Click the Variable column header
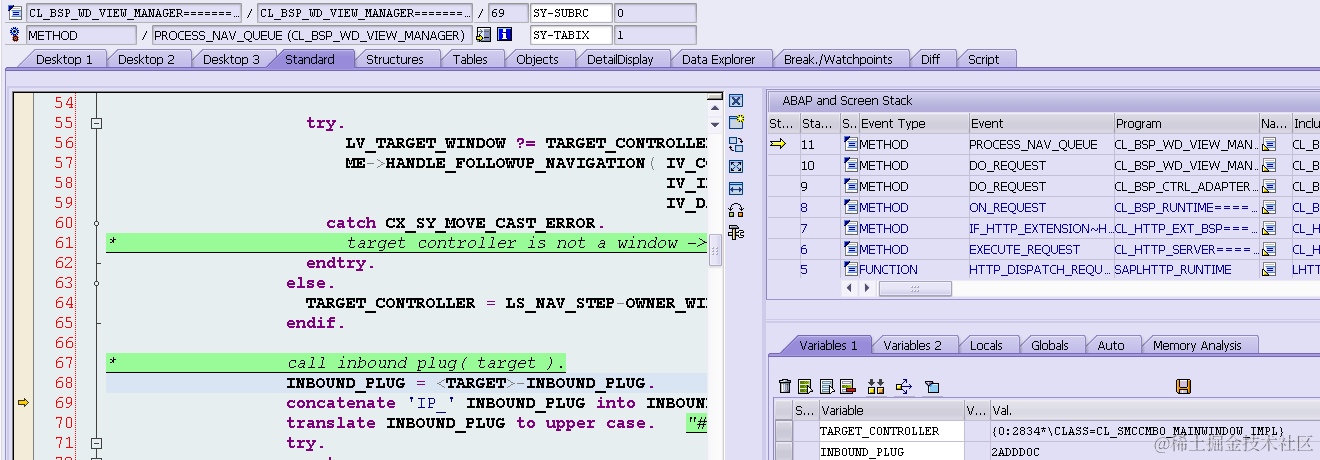The height and width of the screenshot is (460, 1320). click(890, 410)
